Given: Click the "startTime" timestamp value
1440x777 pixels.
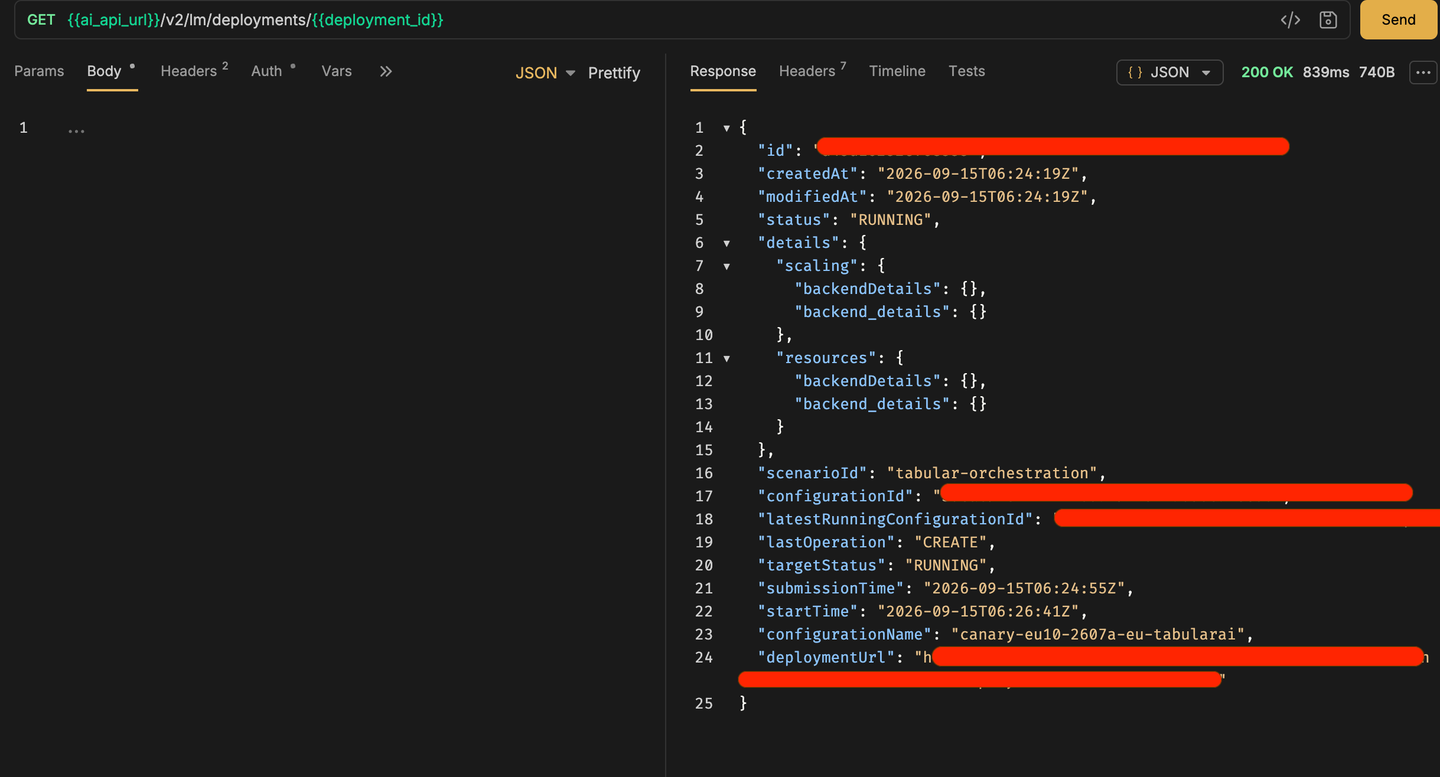Looking at the screenshot, I should tap(977, 611).
